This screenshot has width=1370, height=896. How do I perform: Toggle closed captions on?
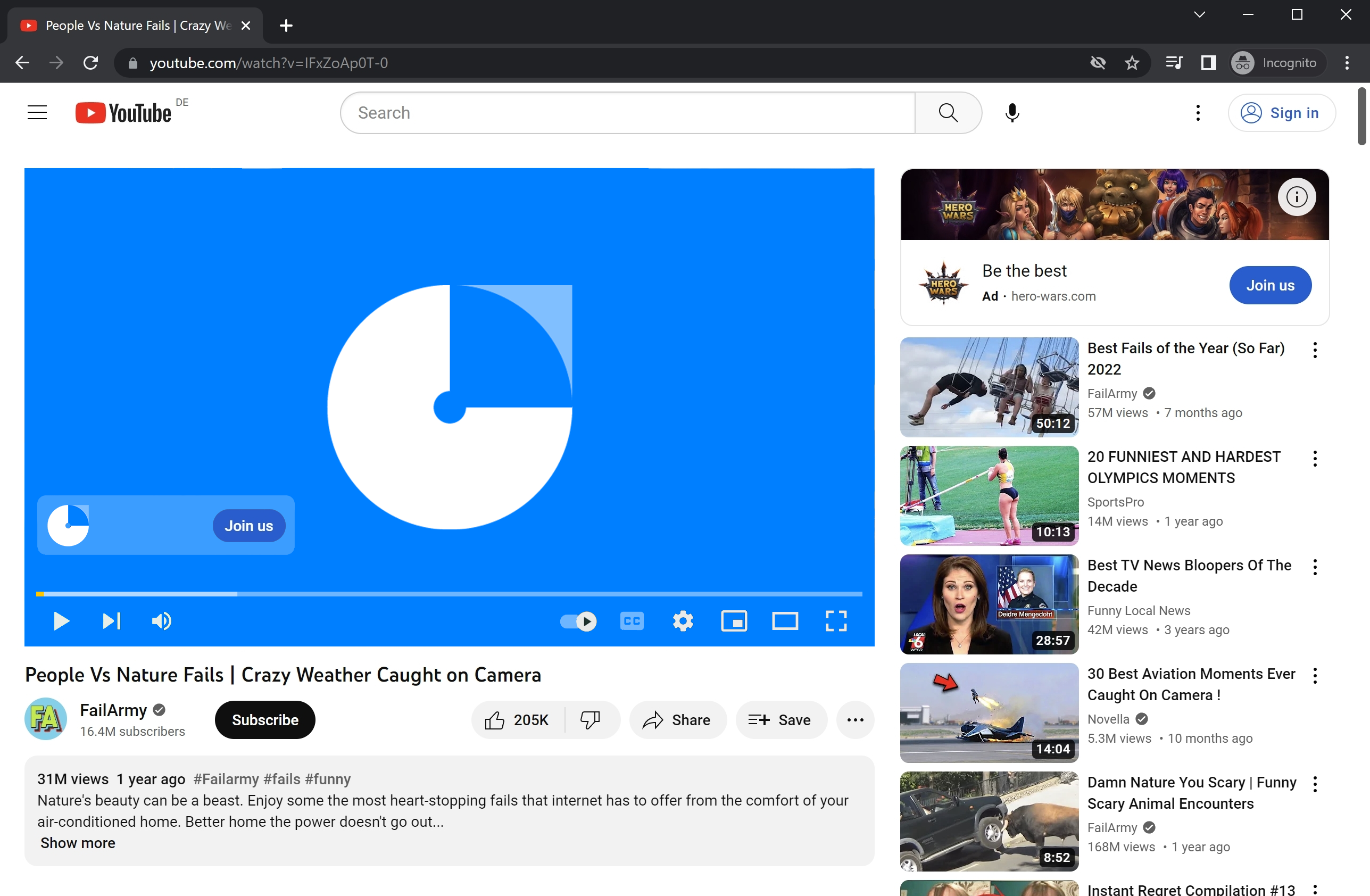[632, 621]
